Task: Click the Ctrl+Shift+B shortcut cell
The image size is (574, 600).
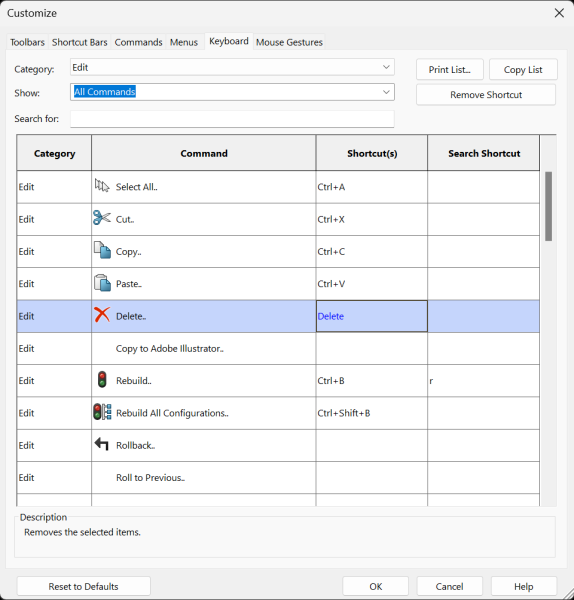Action: pyautogui.click(x=372, y=413)
